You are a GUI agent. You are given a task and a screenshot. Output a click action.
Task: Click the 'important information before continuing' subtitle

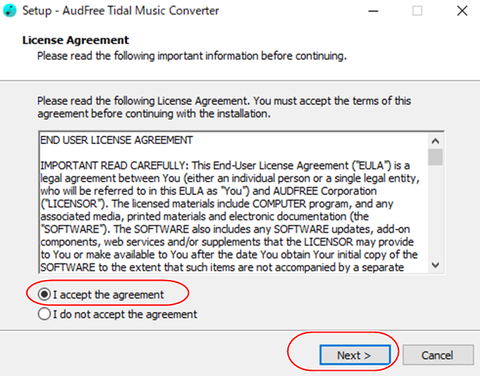[252, 56]
